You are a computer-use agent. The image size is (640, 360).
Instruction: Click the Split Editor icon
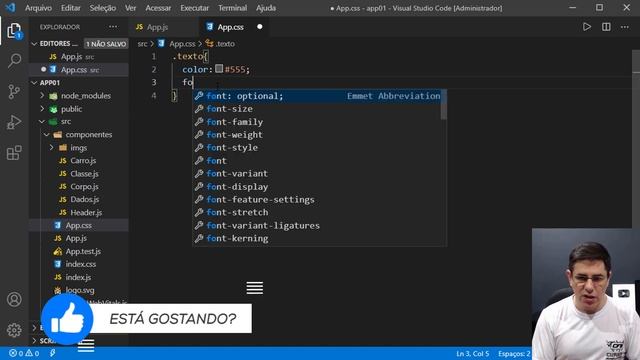tap(606, 27)
